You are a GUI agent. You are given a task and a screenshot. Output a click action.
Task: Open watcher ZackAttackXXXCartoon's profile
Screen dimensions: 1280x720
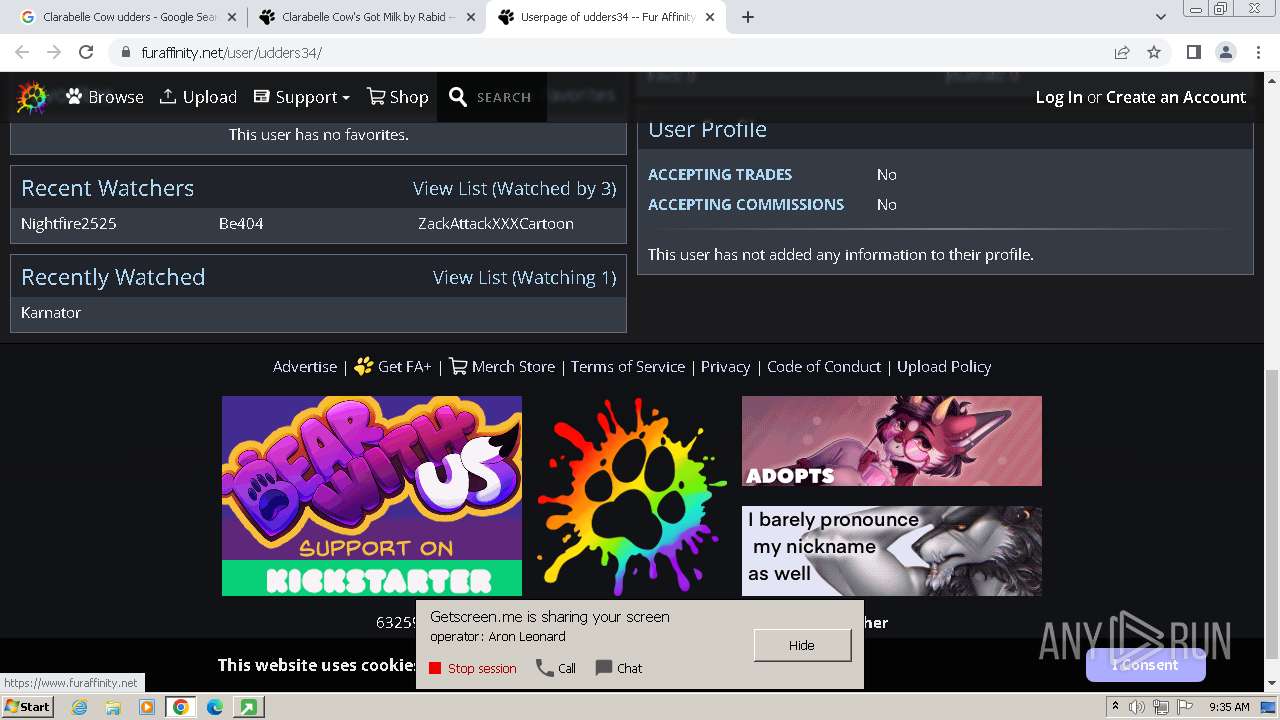(x=496, y=223)
